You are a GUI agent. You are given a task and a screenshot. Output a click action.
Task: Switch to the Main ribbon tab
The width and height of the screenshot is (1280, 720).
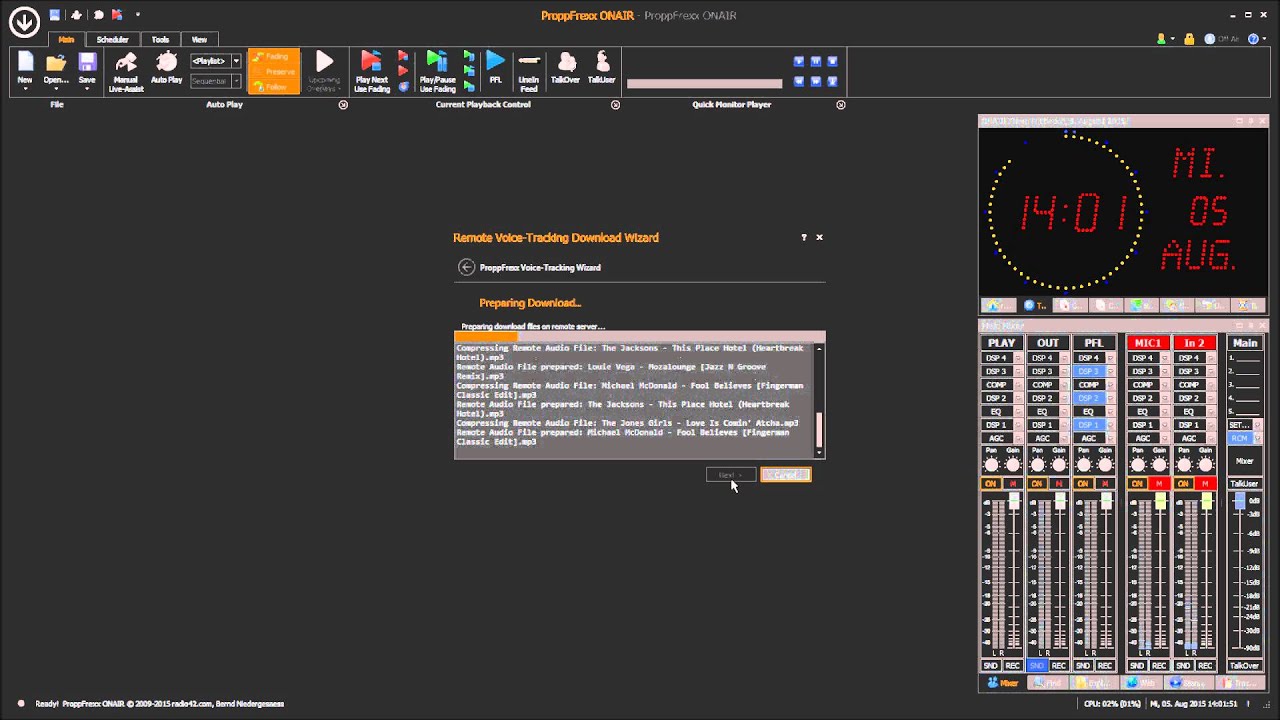[66, 39]
